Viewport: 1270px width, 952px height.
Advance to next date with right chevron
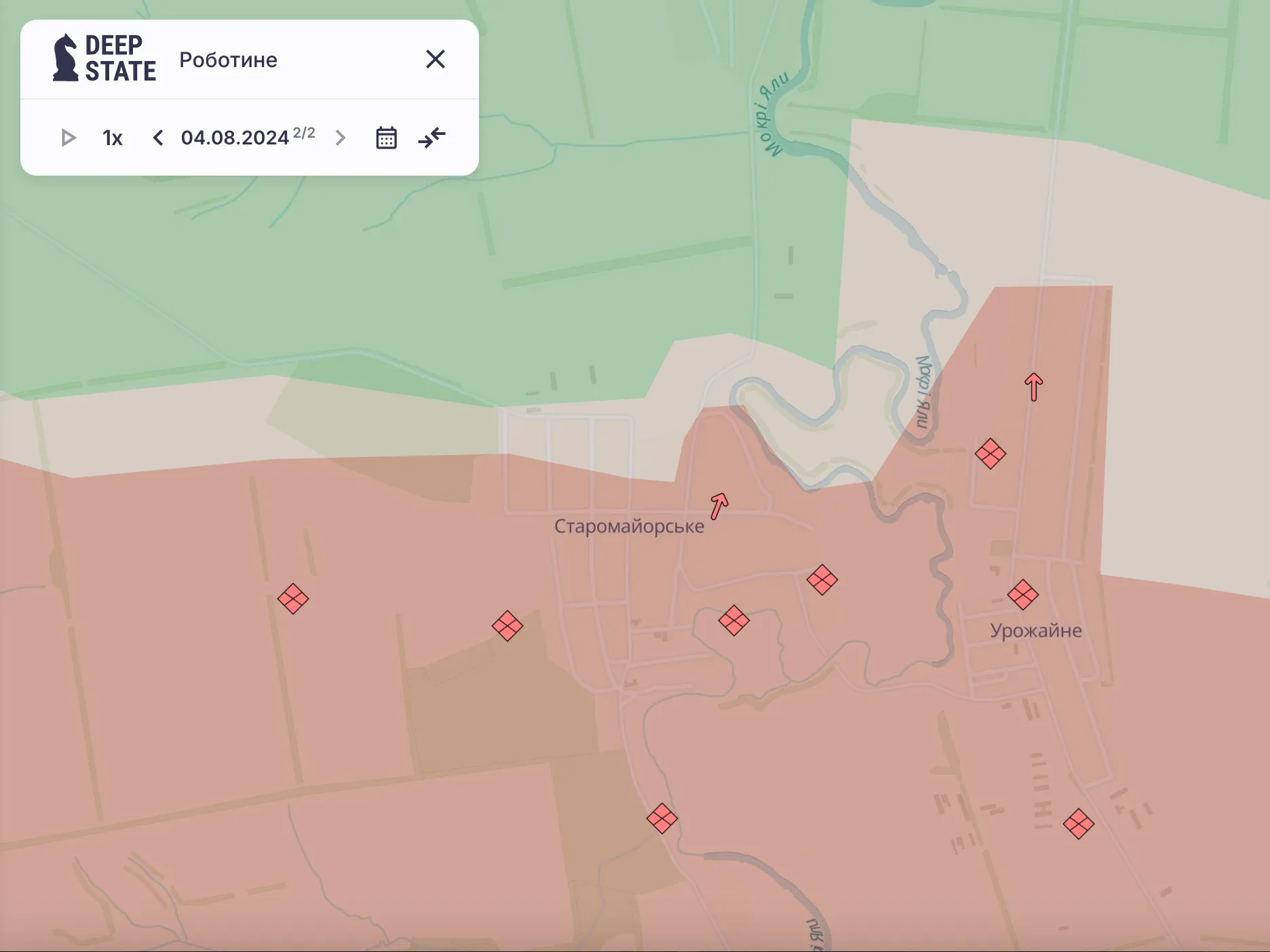pos(341,138)
